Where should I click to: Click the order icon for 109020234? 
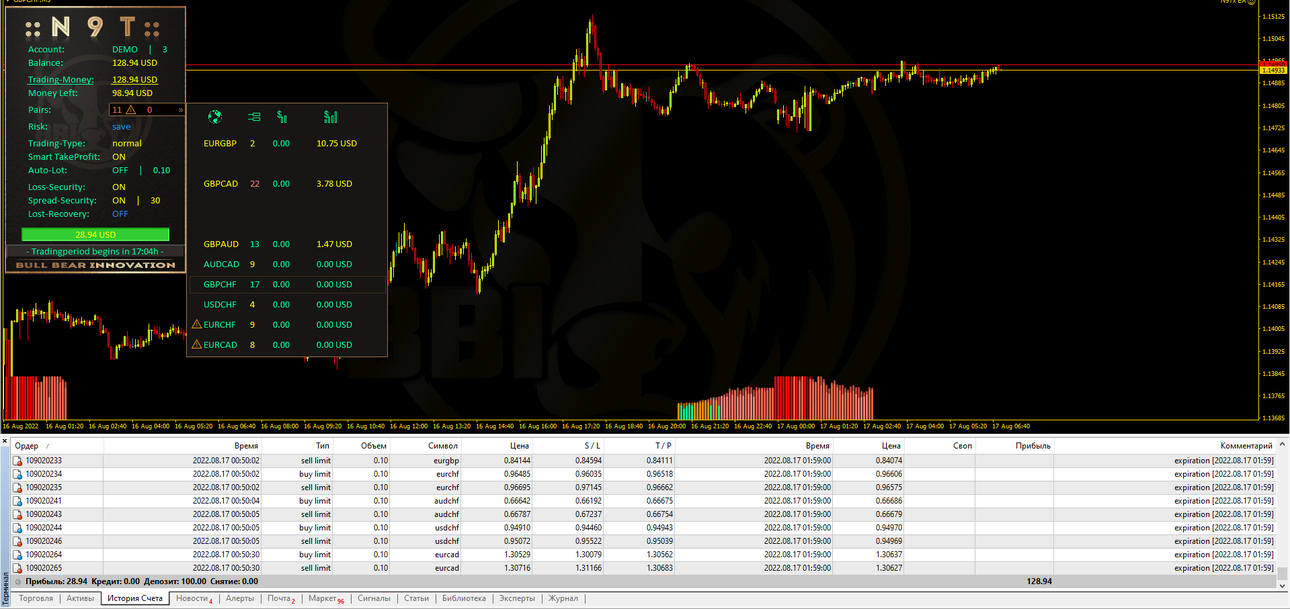[x=17, y=474]
